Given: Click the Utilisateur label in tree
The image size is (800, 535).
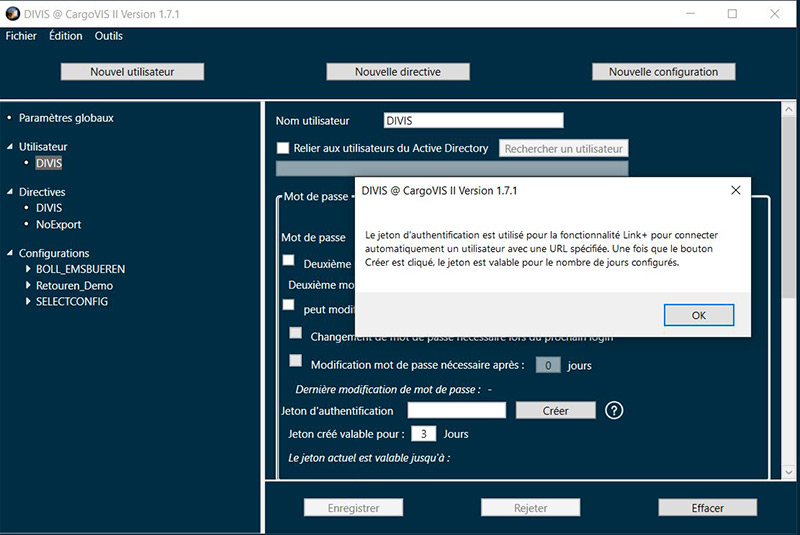Looking at the screenshot, I should coord(43,147).
